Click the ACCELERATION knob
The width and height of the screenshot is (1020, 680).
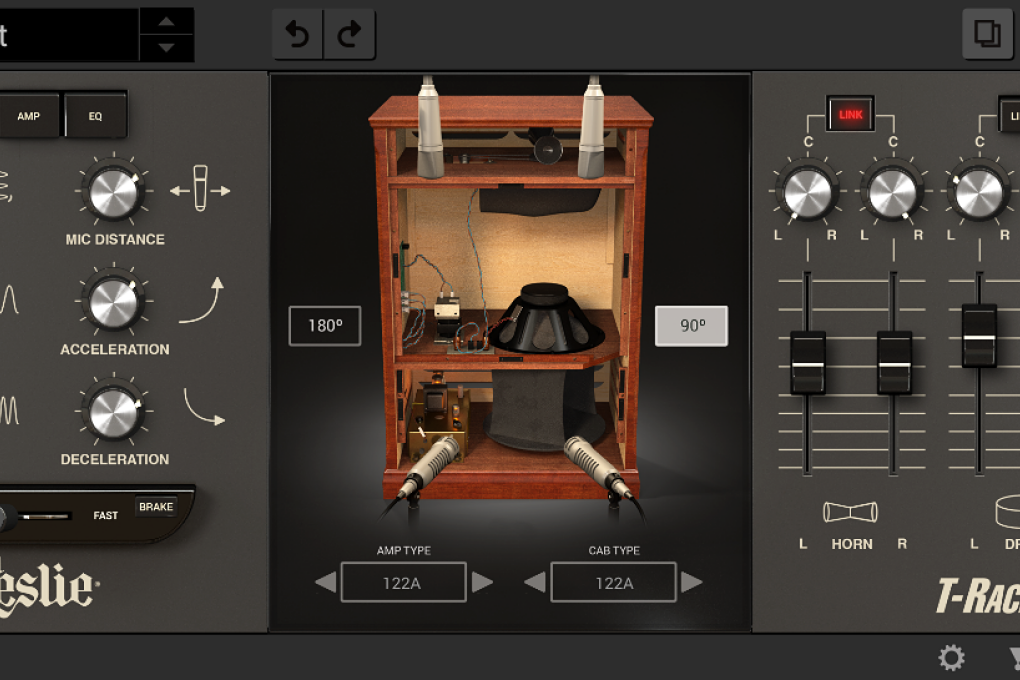(x=114, y=303)
